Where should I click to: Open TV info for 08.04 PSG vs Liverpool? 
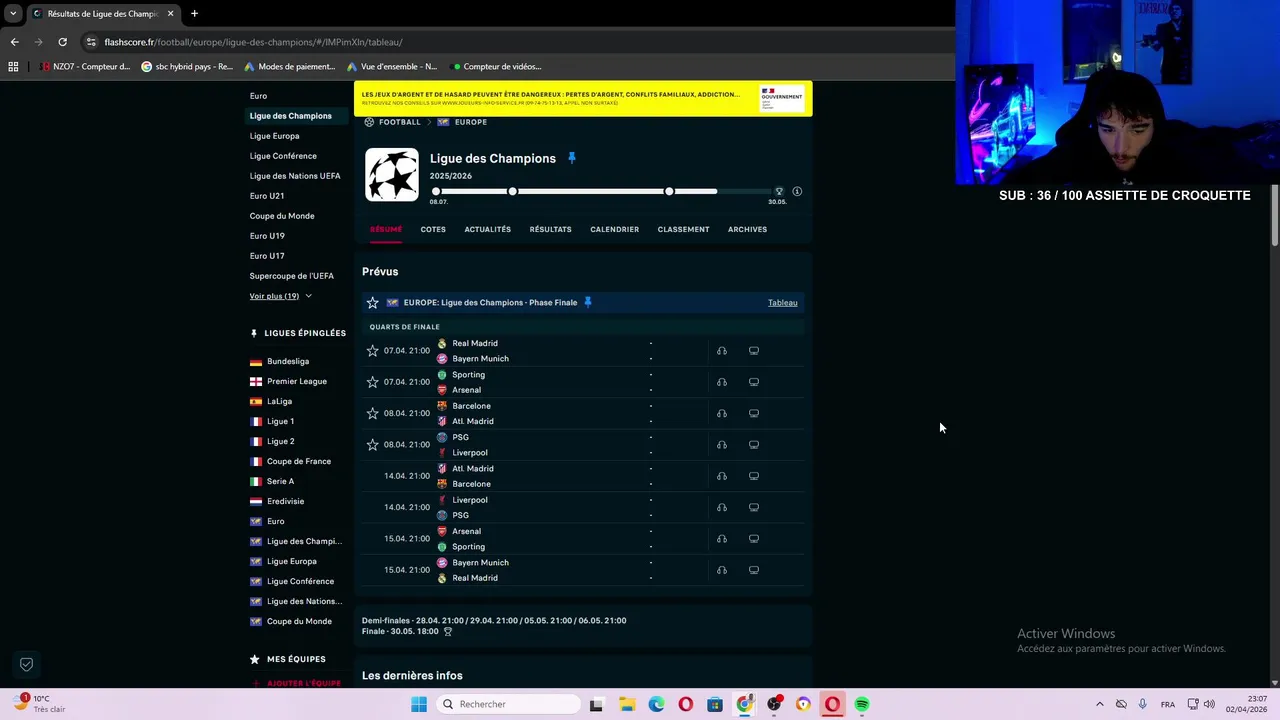754,444
